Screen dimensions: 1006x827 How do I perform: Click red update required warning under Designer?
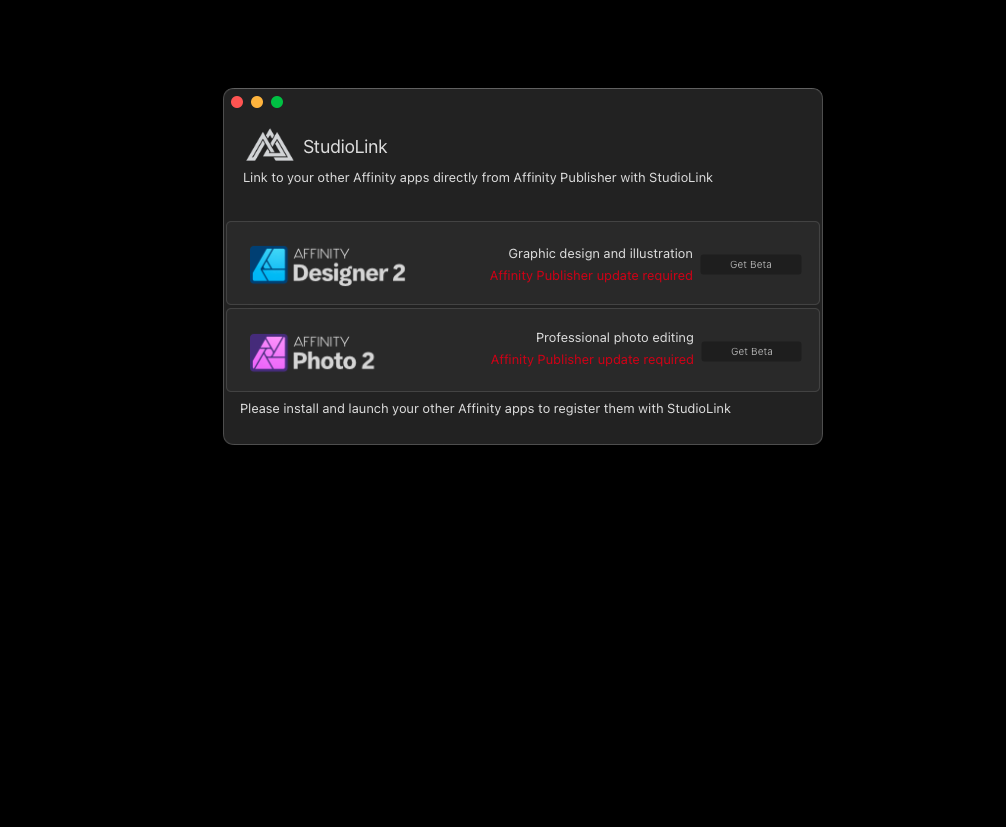tap(591, 275)
